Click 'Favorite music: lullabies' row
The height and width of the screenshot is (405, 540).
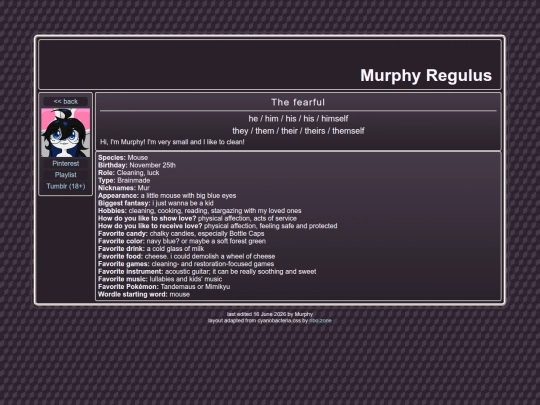(x=160, y=279)
